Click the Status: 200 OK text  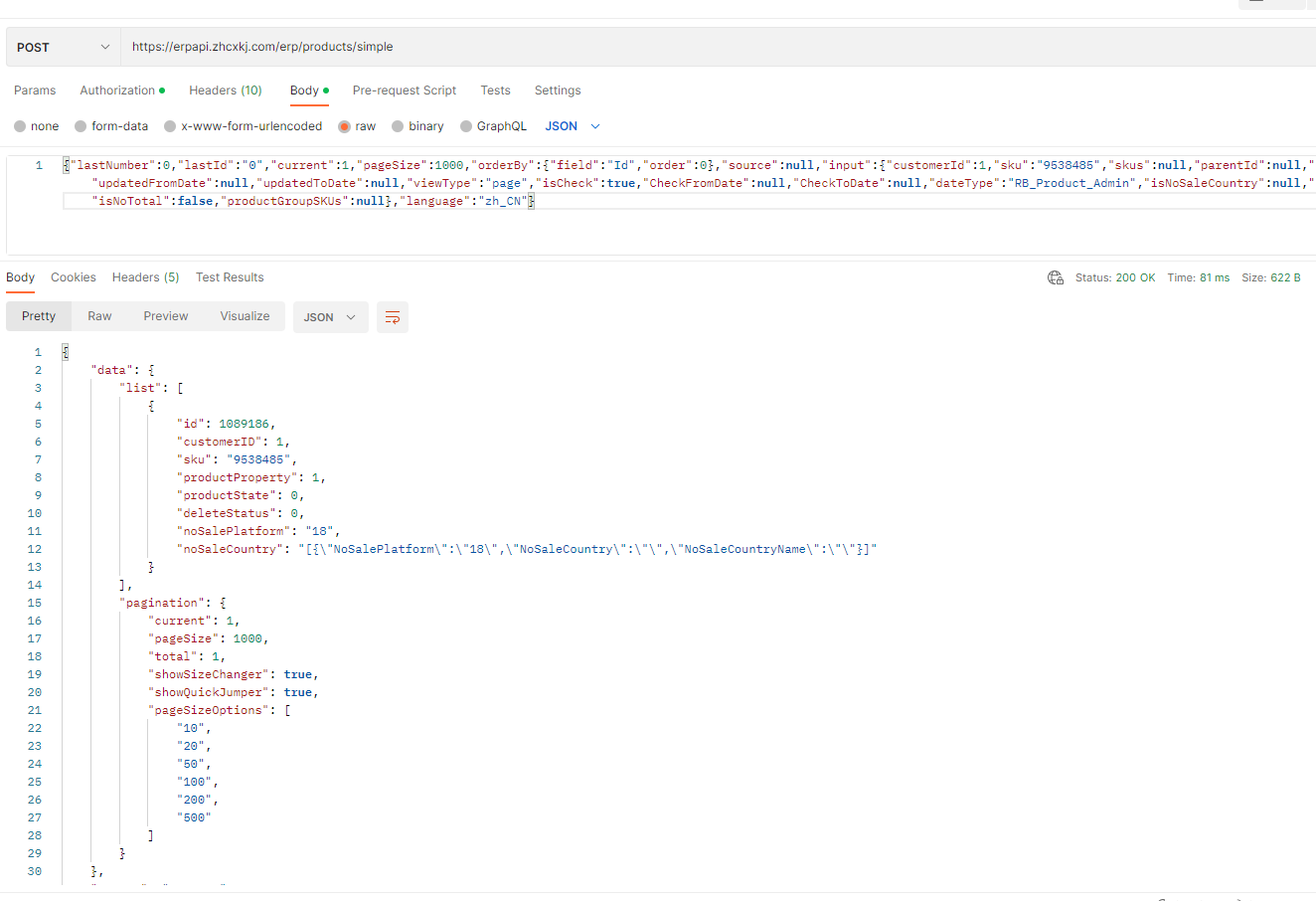1115,277
